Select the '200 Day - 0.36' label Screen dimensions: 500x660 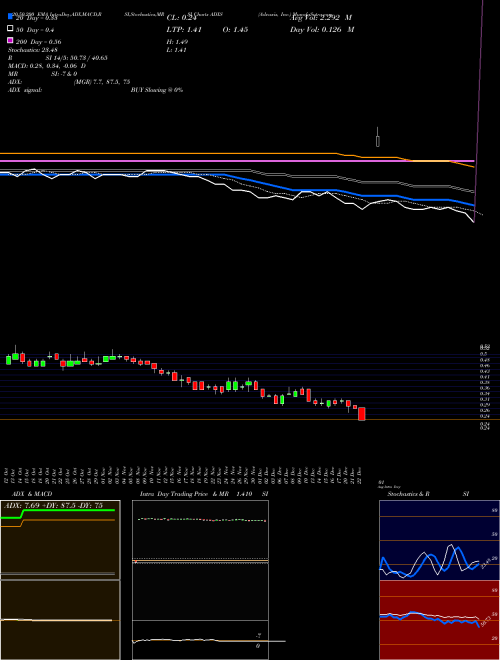click(38, 42)
